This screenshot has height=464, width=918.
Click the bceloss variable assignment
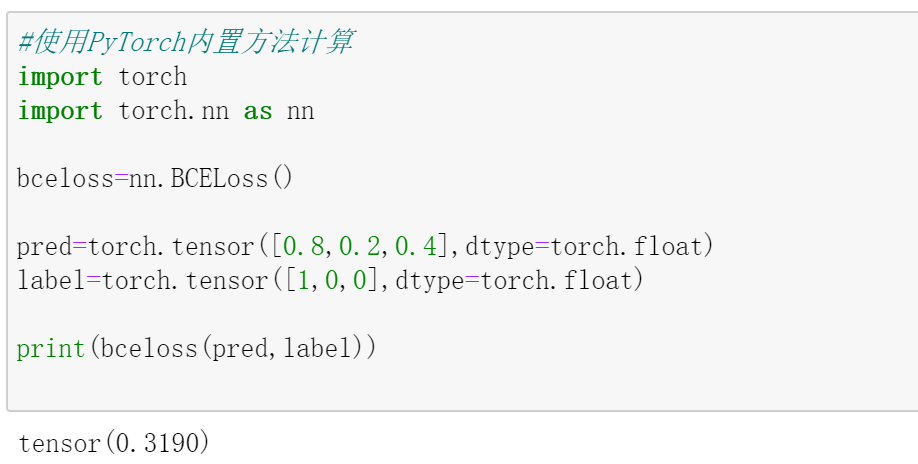click(65, 178)
